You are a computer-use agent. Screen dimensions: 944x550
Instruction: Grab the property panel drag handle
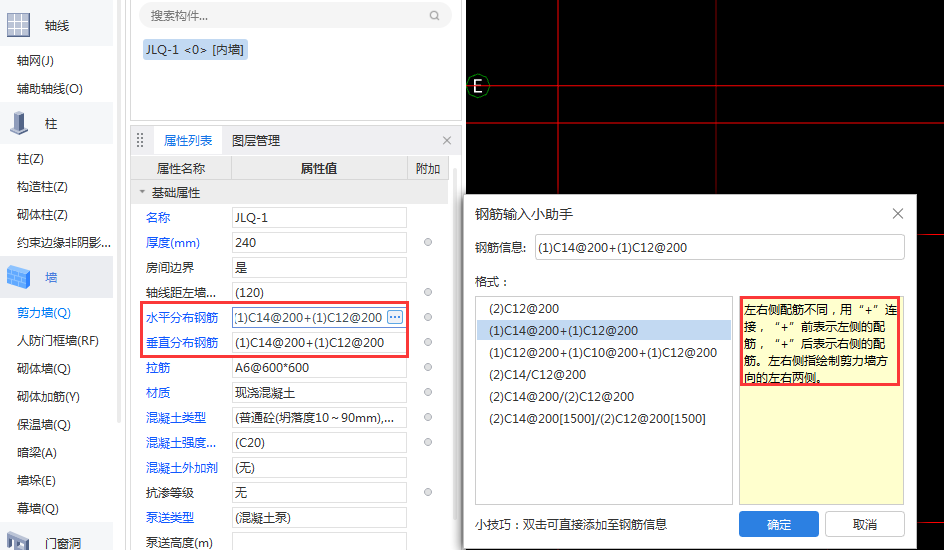tap(140, 140)
